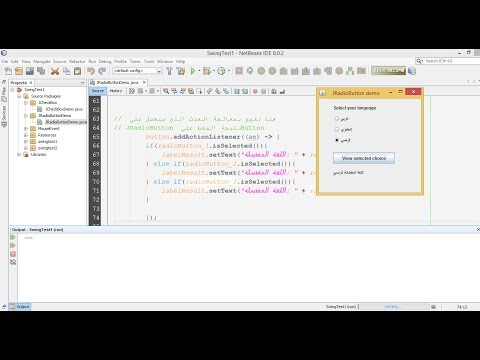
Task: Click the Find Selection magnifier icon
Action: pos(166,91)
